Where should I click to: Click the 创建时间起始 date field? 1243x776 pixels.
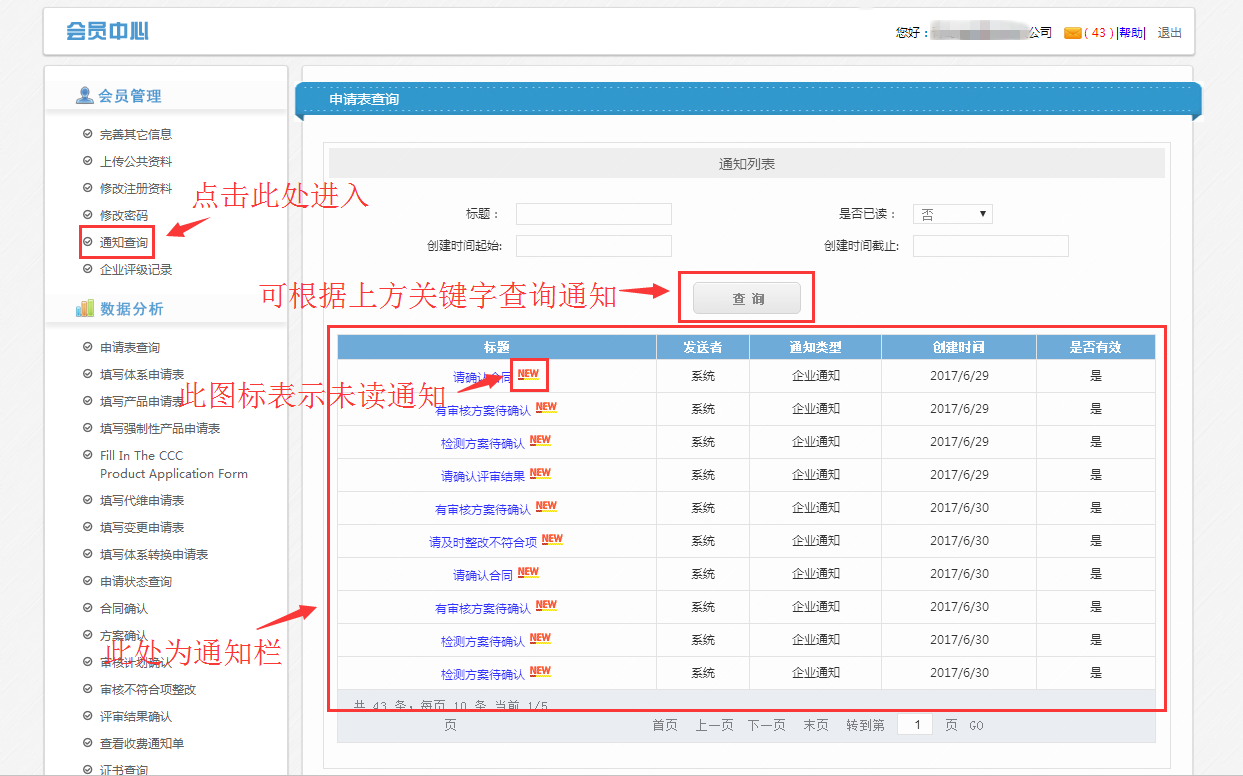click(593, 246)
